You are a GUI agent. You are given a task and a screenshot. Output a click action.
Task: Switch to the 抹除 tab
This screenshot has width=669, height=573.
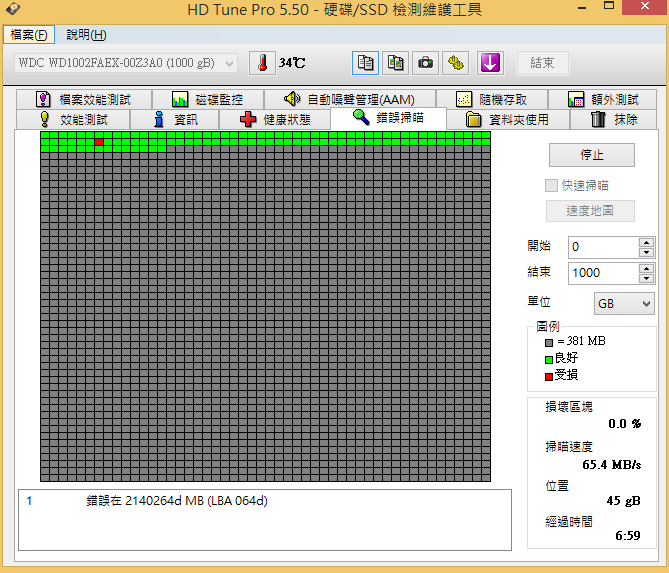coord(614,119)
